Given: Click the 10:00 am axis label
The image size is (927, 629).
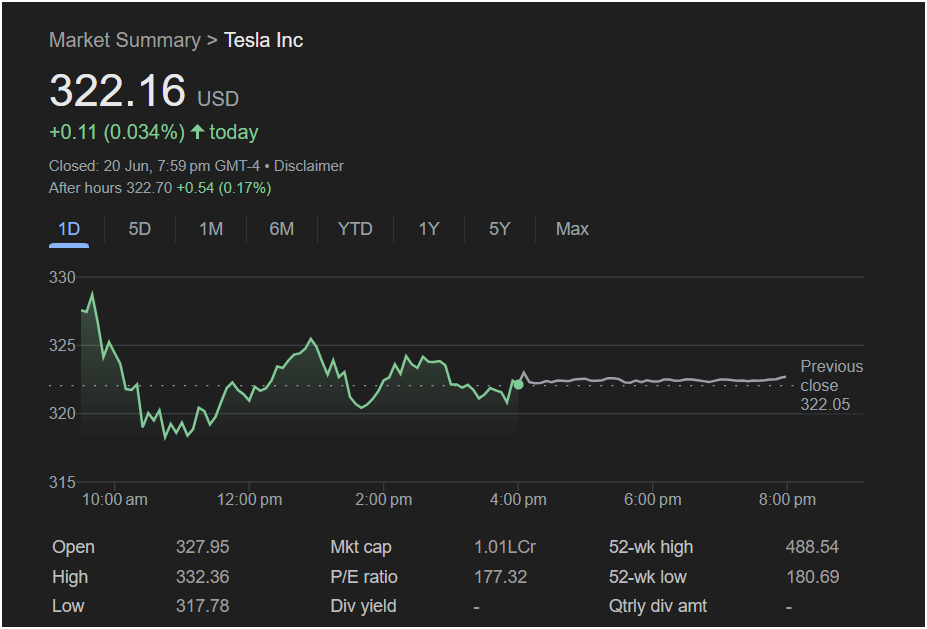Looking at the screenshot, I should click(x=115, y=500).
